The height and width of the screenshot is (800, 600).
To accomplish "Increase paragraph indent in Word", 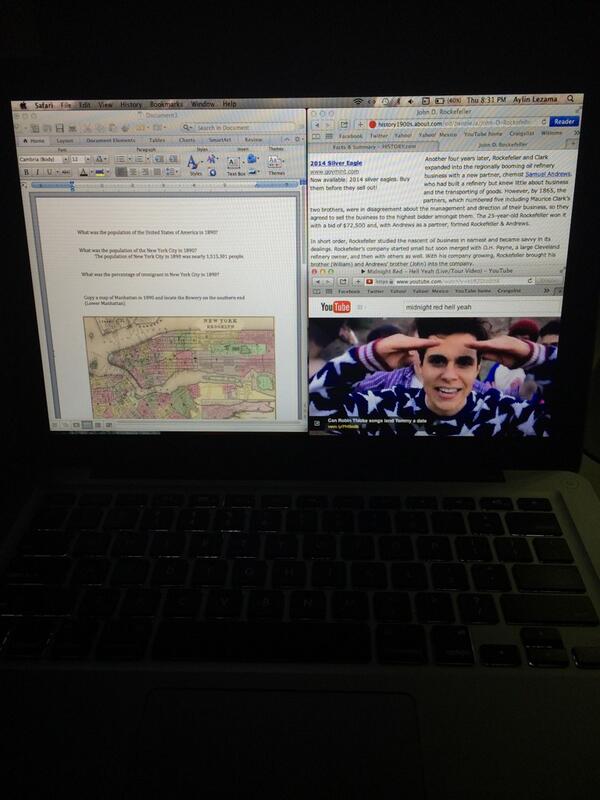I will point(172,159).
